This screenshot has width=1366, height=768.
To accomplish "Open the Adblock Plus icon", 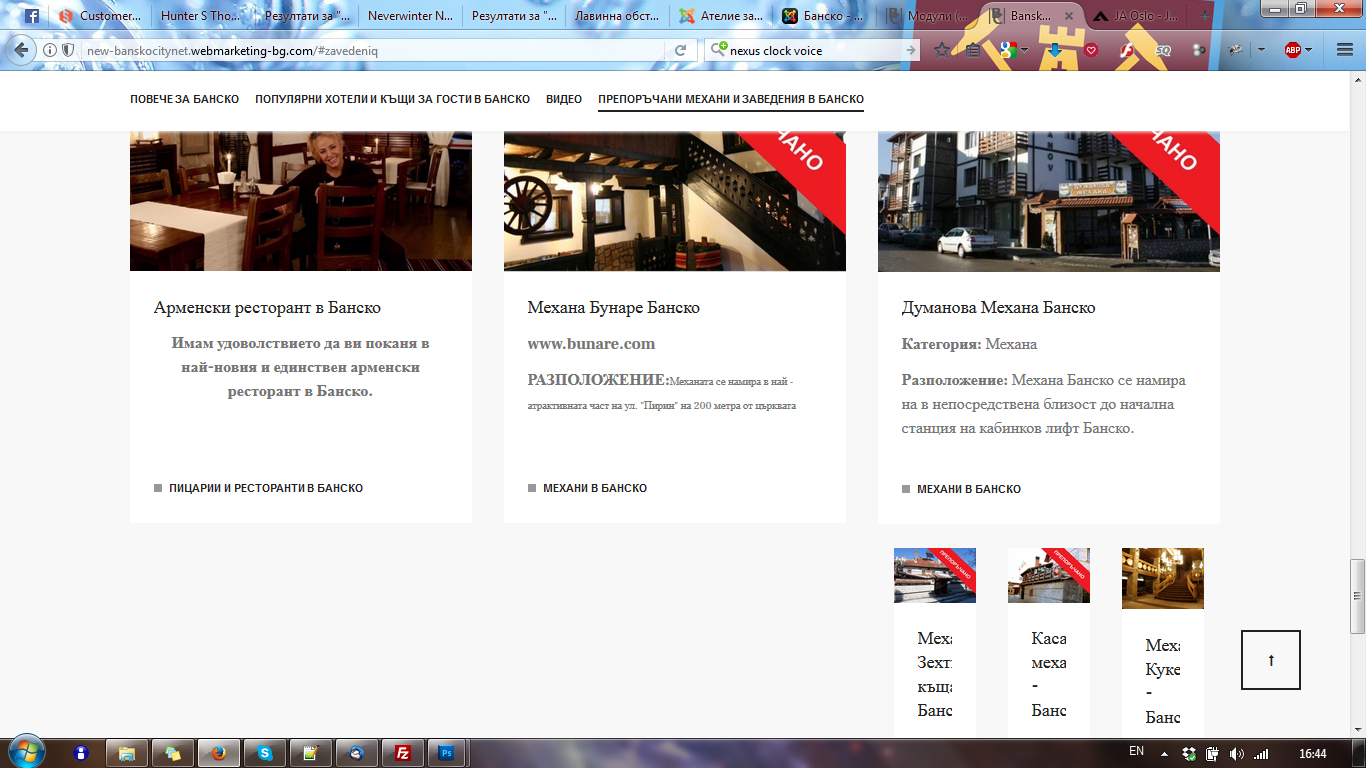I will click(x=1293, y=50).
